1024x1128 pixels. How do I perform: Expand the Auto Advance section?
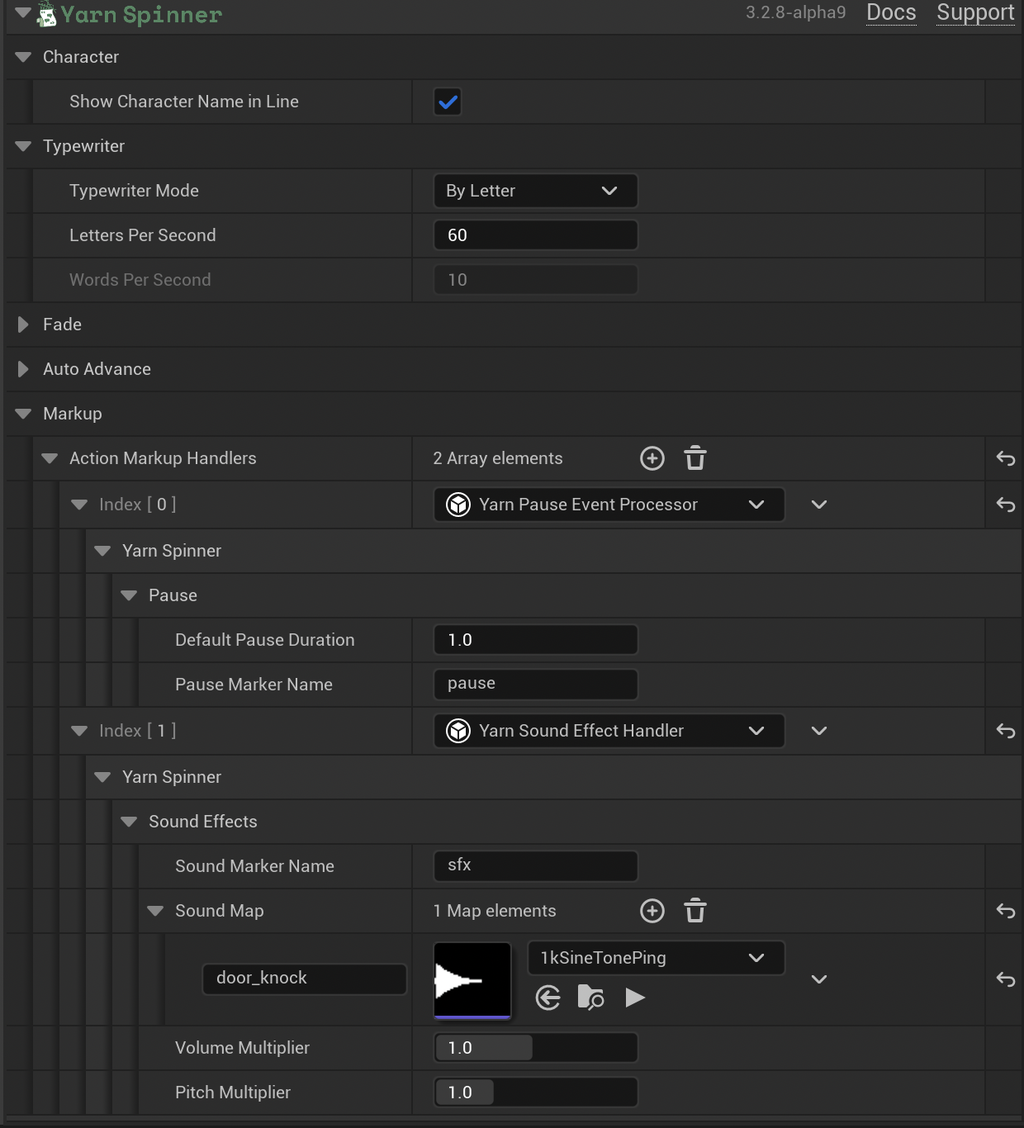click(23, 369)
